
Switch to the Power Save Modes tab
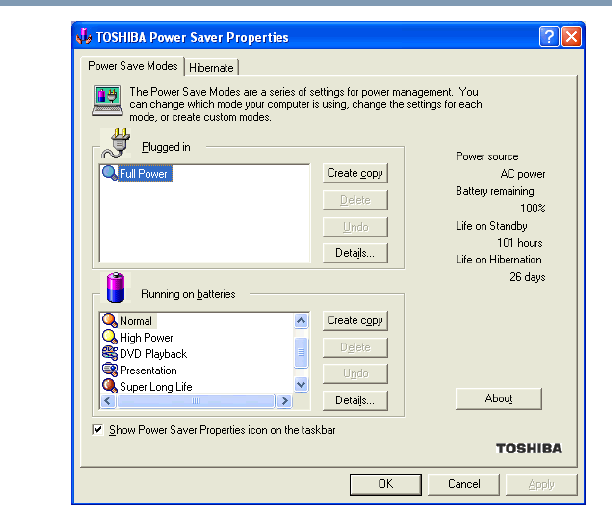pos(132,66)
